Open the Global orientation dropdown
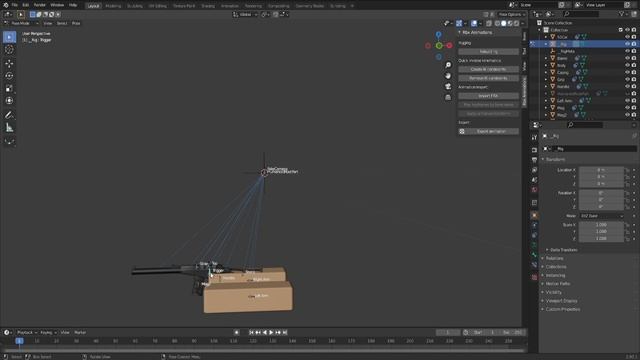Screen dimensions: 640x360 click(245, 14)
